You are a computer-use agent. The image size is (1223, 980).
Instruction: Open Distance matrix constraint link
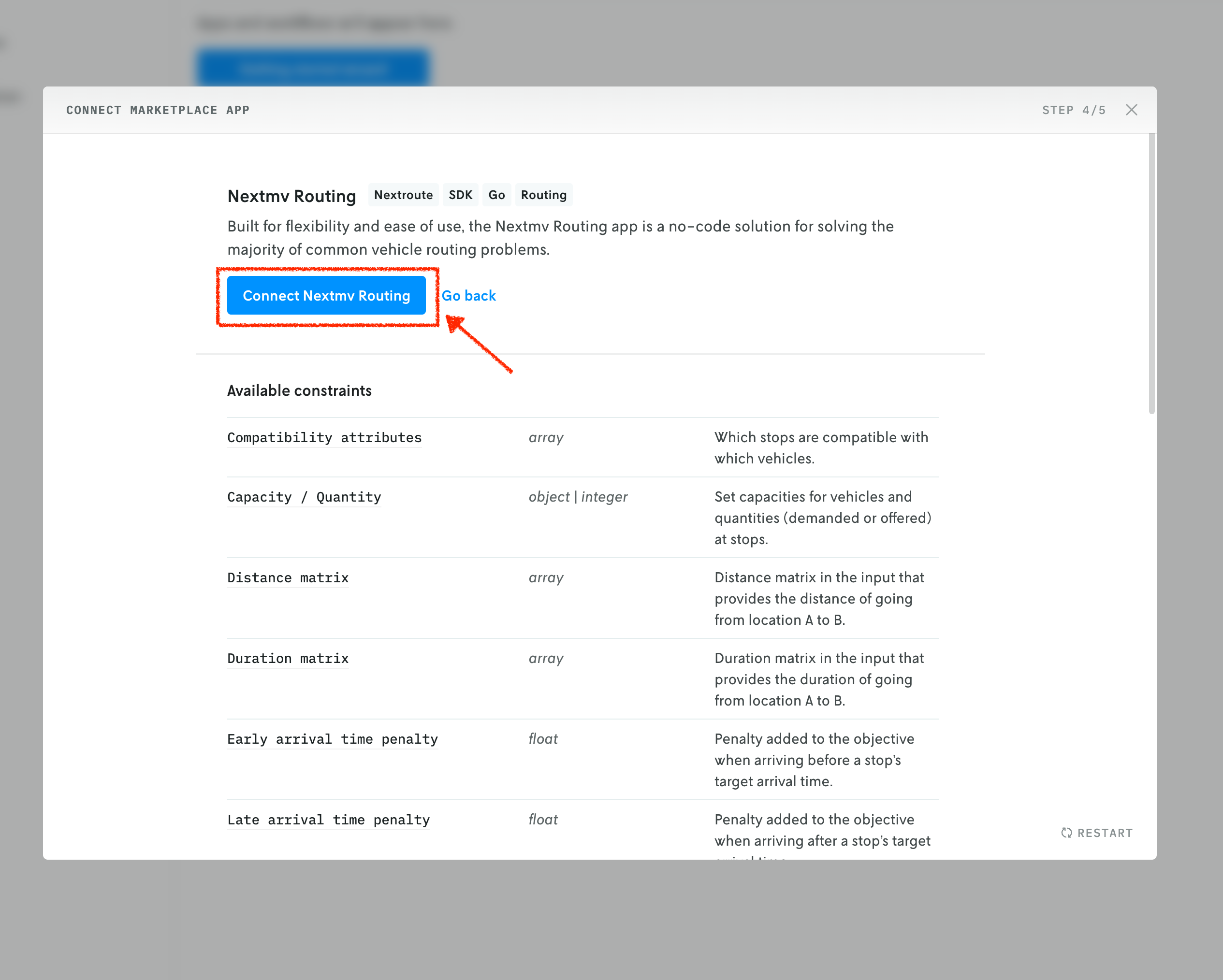coord(288,578)
